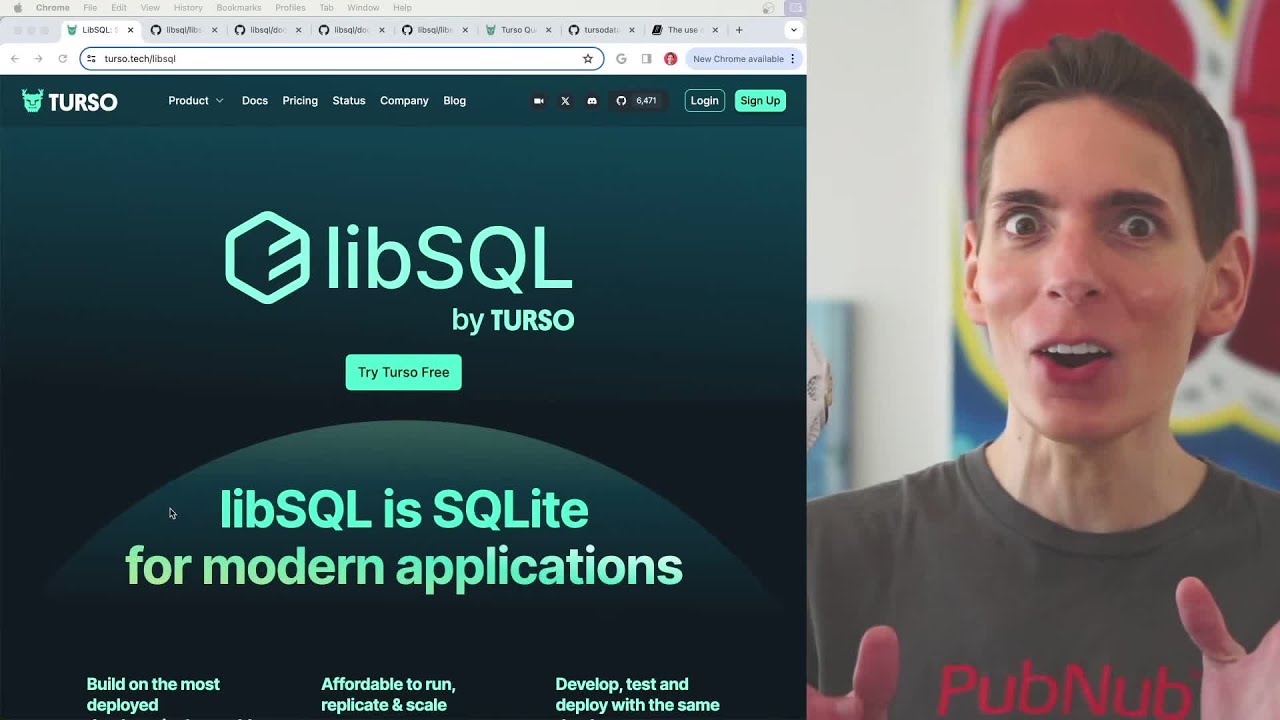This screenshot has height=720, width=1280.
Task: Click the address bar showing turso.tech/libsql
Action: (342, 59)
